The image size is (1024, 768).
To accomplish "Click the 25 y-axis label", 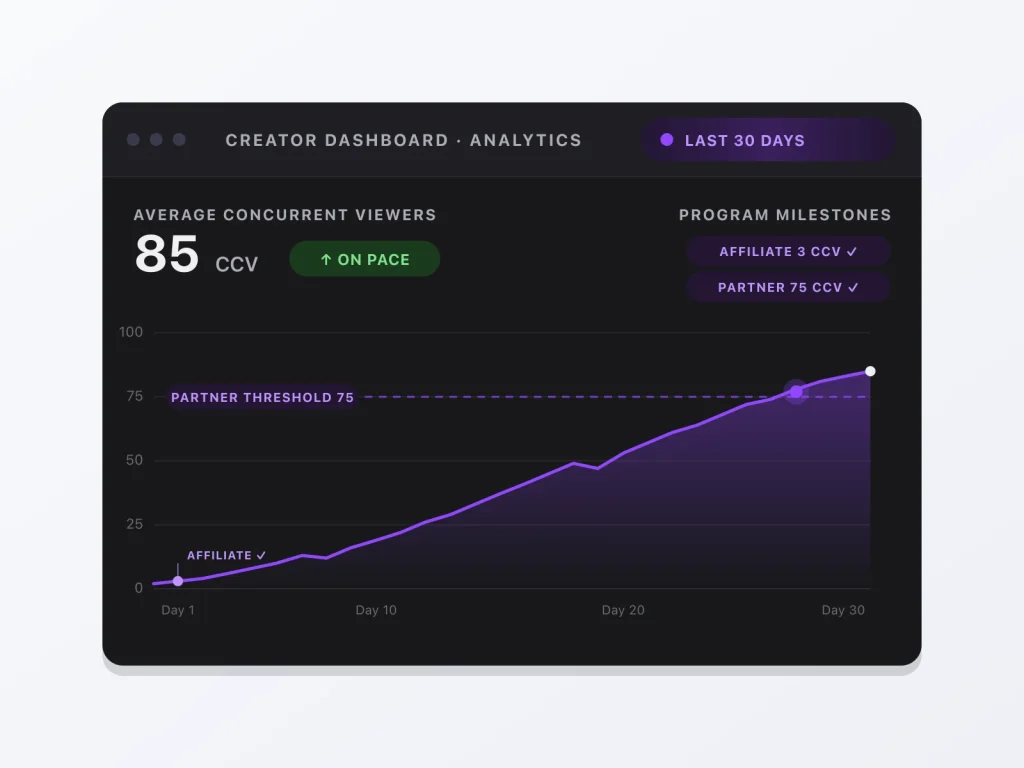I will [135, 524].
